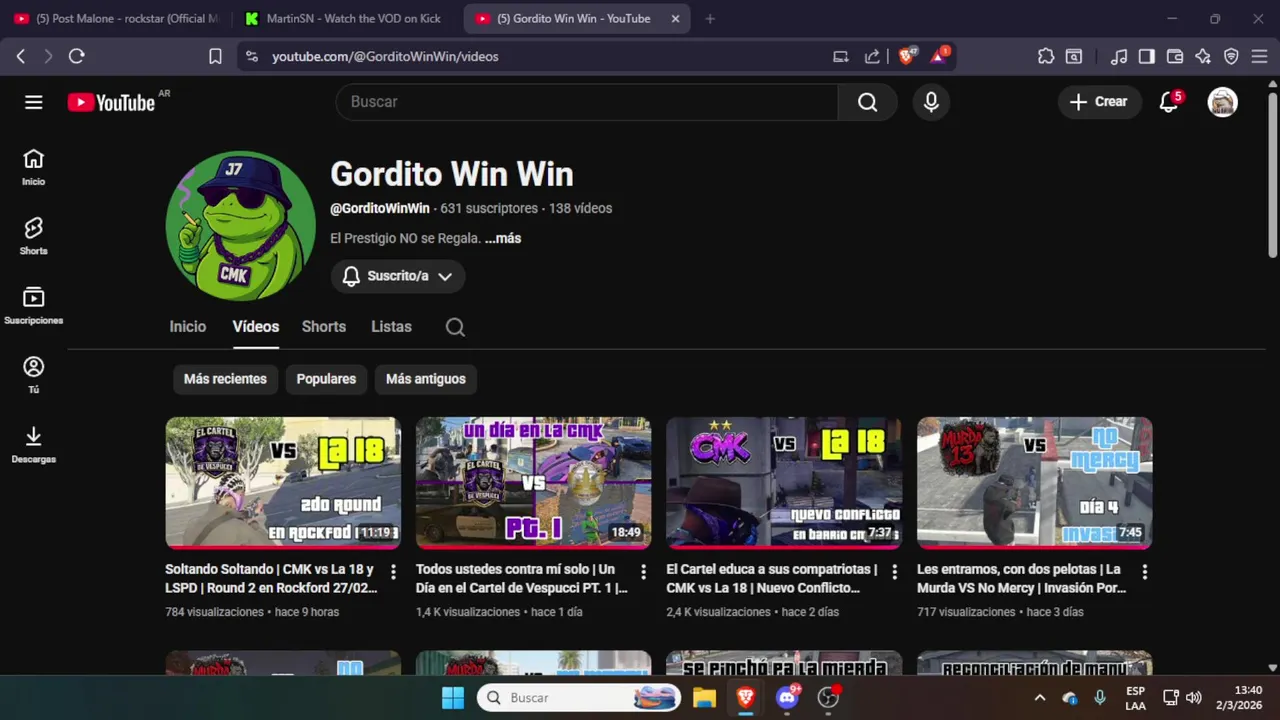Open Todos ustedes contra mí solo title
This screenshot has height=720, width=1280.
click(x=522, y=578)
